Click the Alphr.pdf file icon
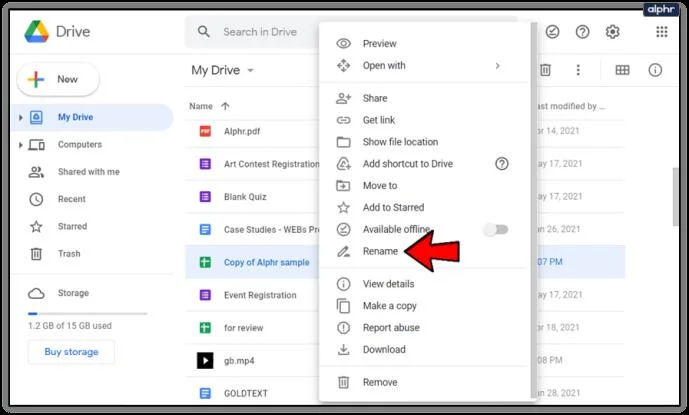This screenshot has height=415, width=689. coord(205,131)
